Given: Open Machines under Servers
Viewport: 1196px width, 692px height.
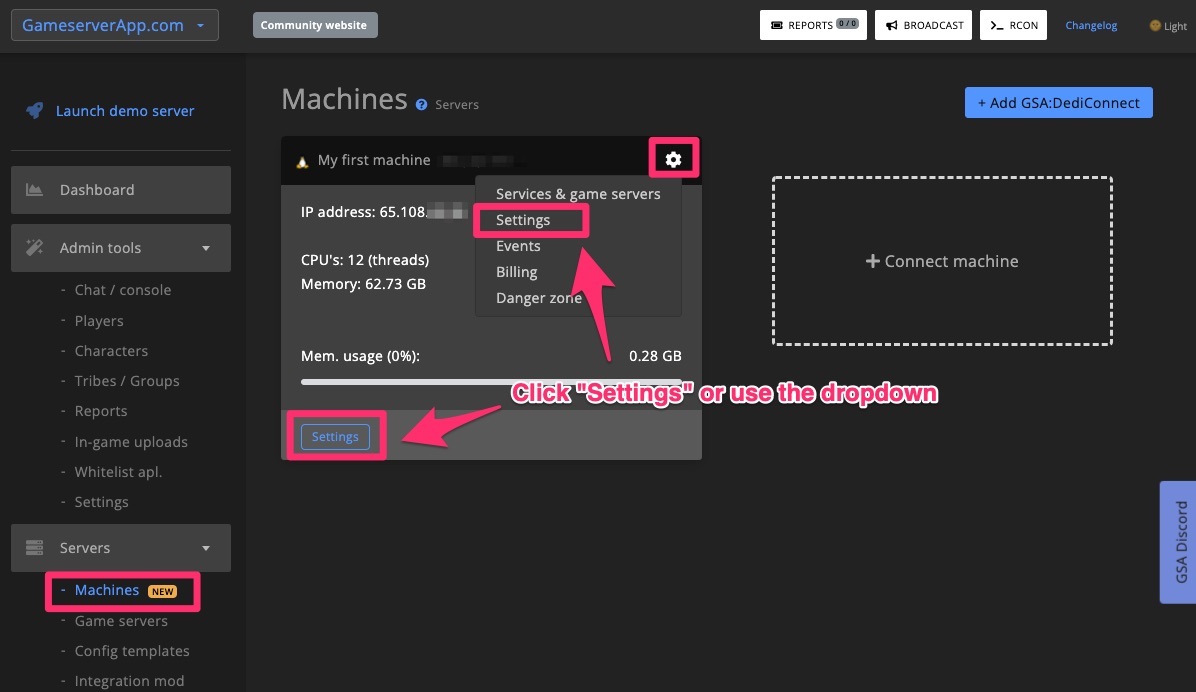Looking at the screenshot, I should point(106,591).
